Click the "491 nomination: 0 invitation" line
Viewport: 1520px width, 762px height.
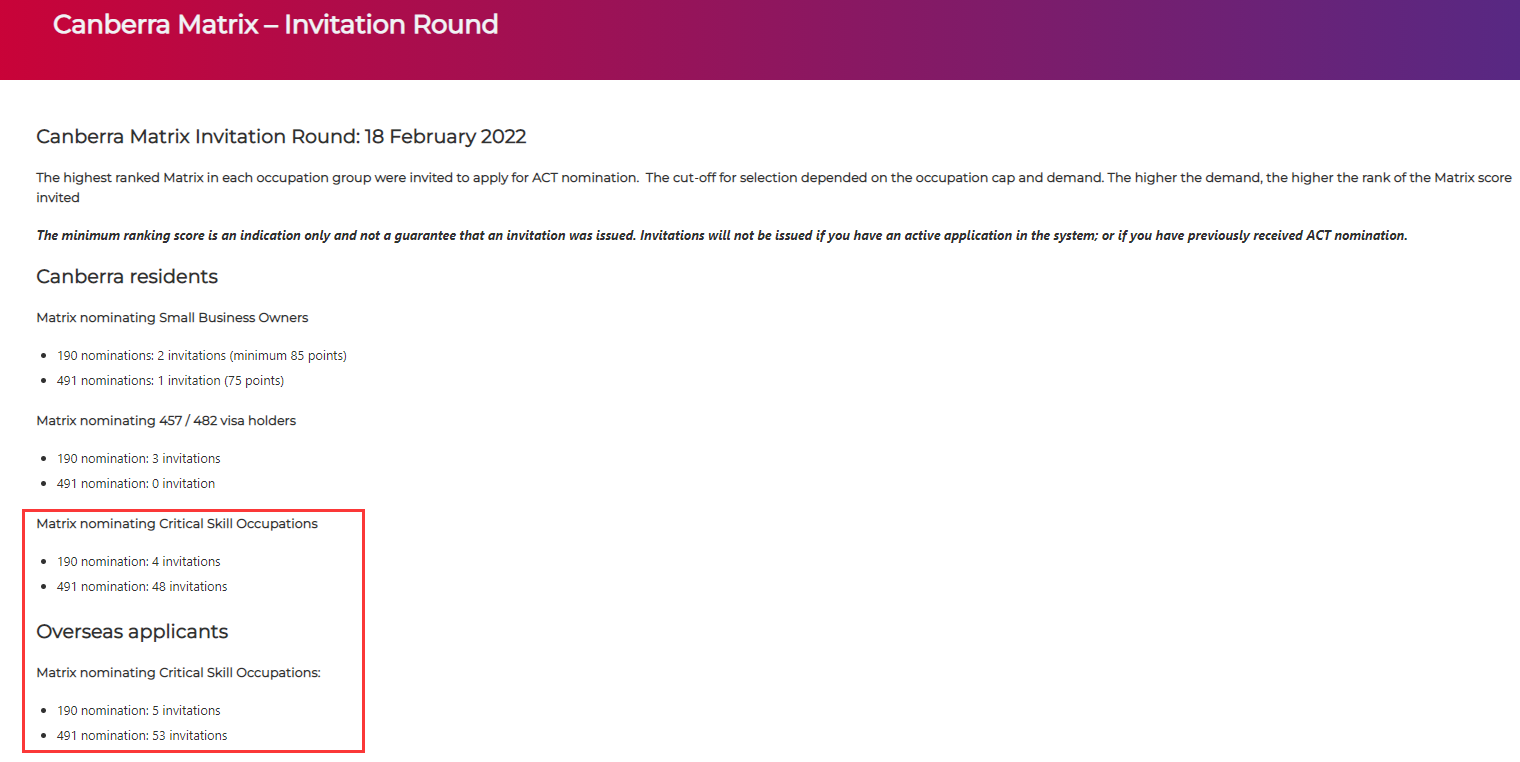point(136,484)
